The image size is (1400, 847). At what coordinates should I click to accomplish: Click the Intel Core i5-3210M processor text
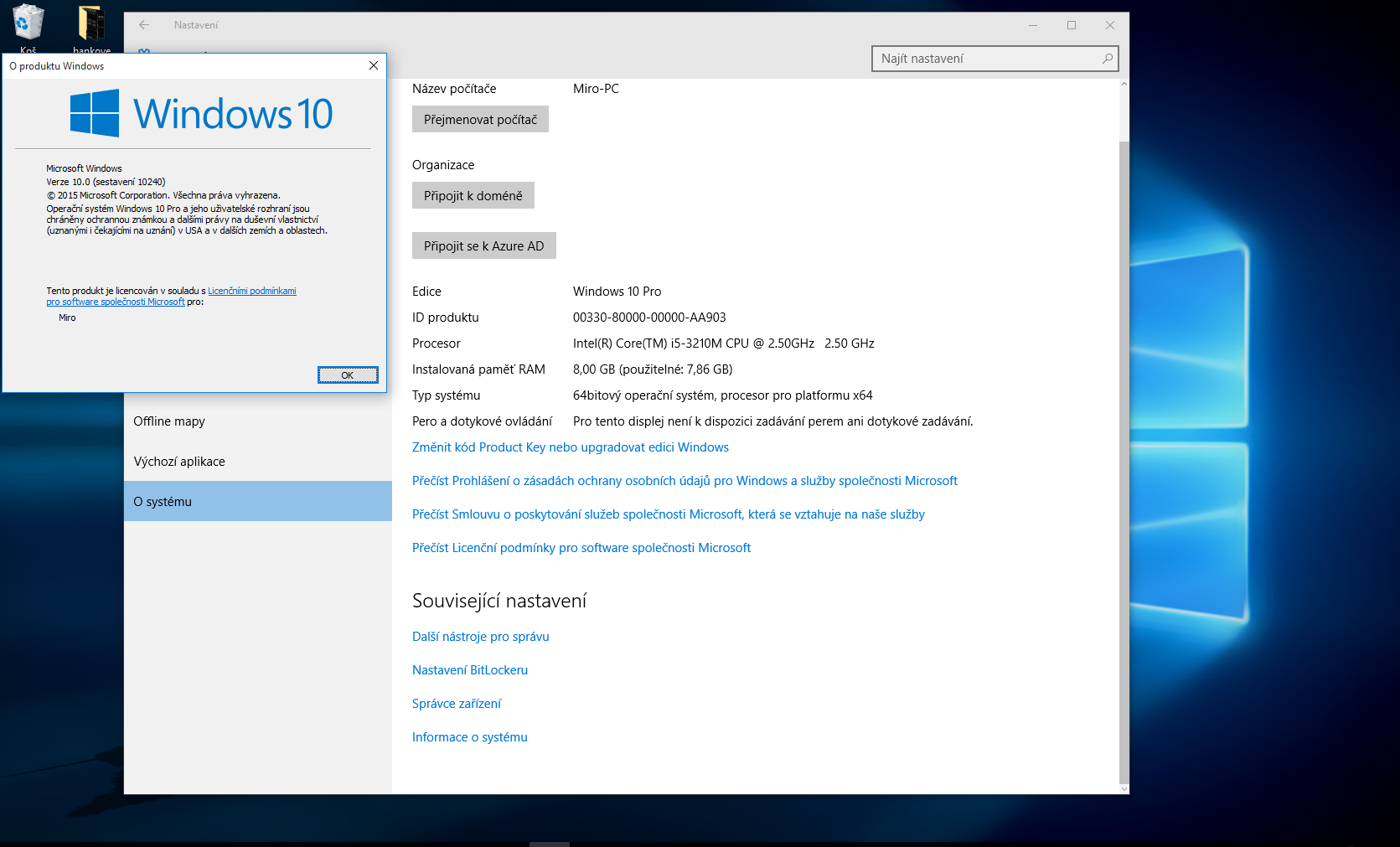pyautogui.click(x=724, y=343)
